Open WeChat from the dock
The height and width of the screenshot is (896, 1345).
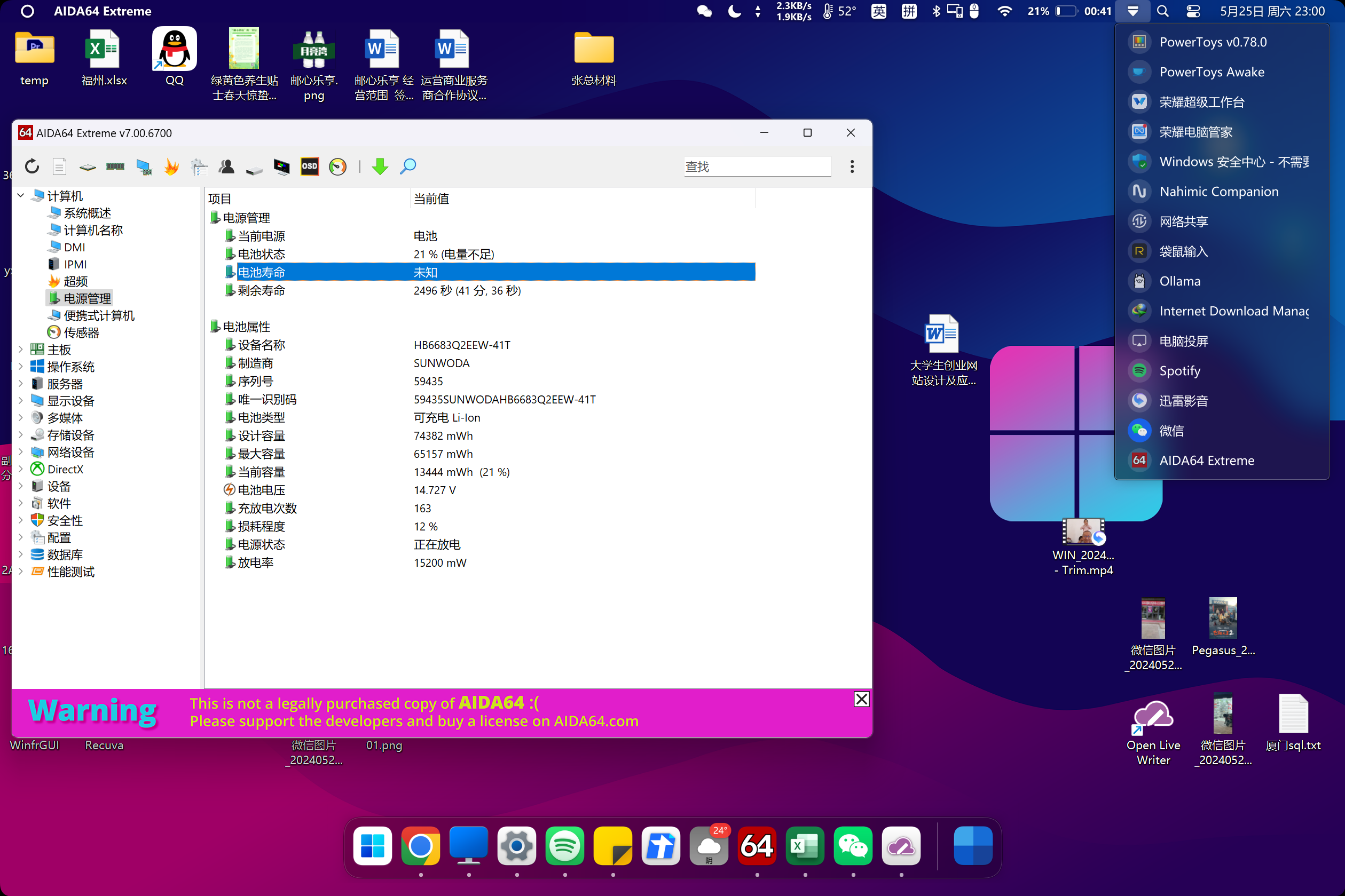(x=853, y=845)
